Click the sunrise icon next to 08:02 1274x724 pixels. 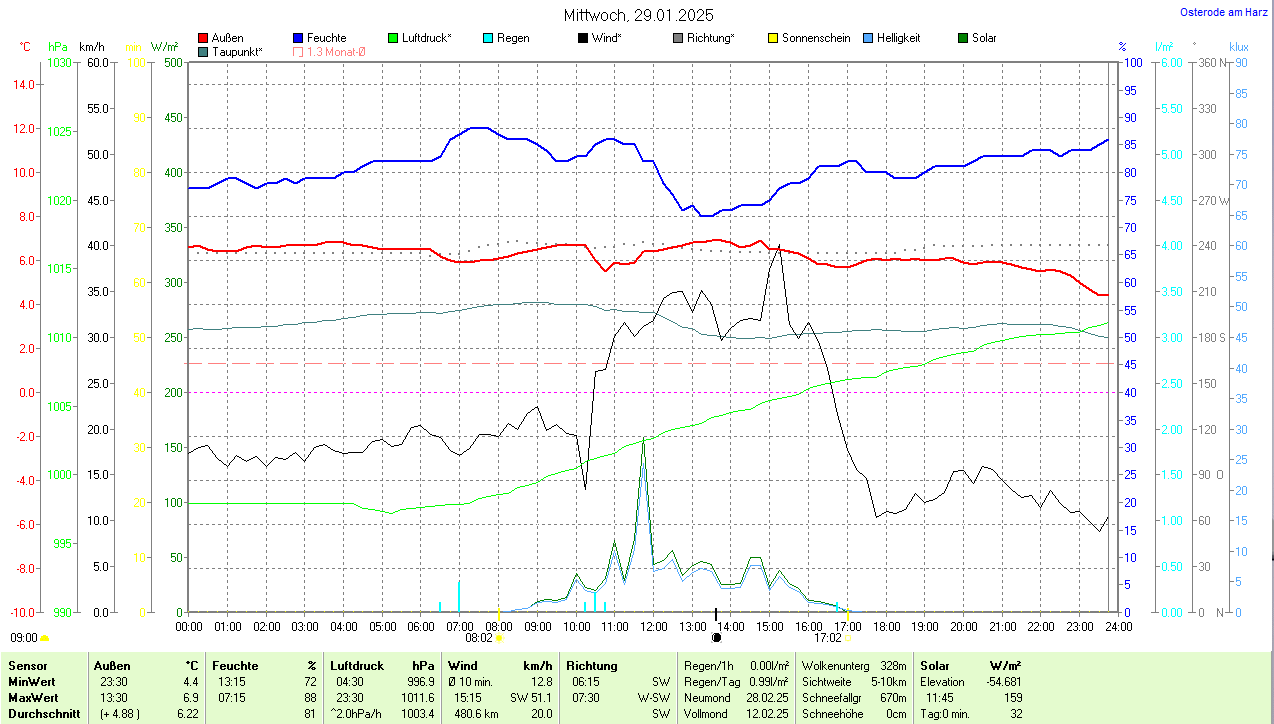click(x=499, y=637)
